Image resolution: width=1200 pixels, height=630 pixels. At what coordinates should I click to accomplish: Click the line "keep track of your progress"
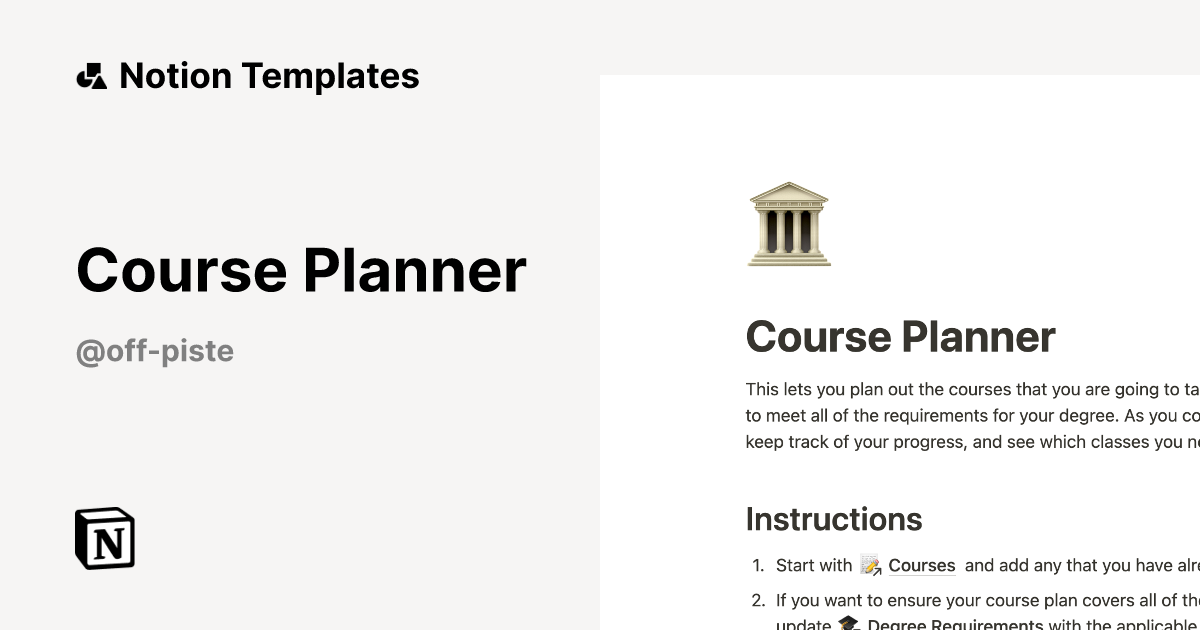pyautogui.click(x=970, y=441)
